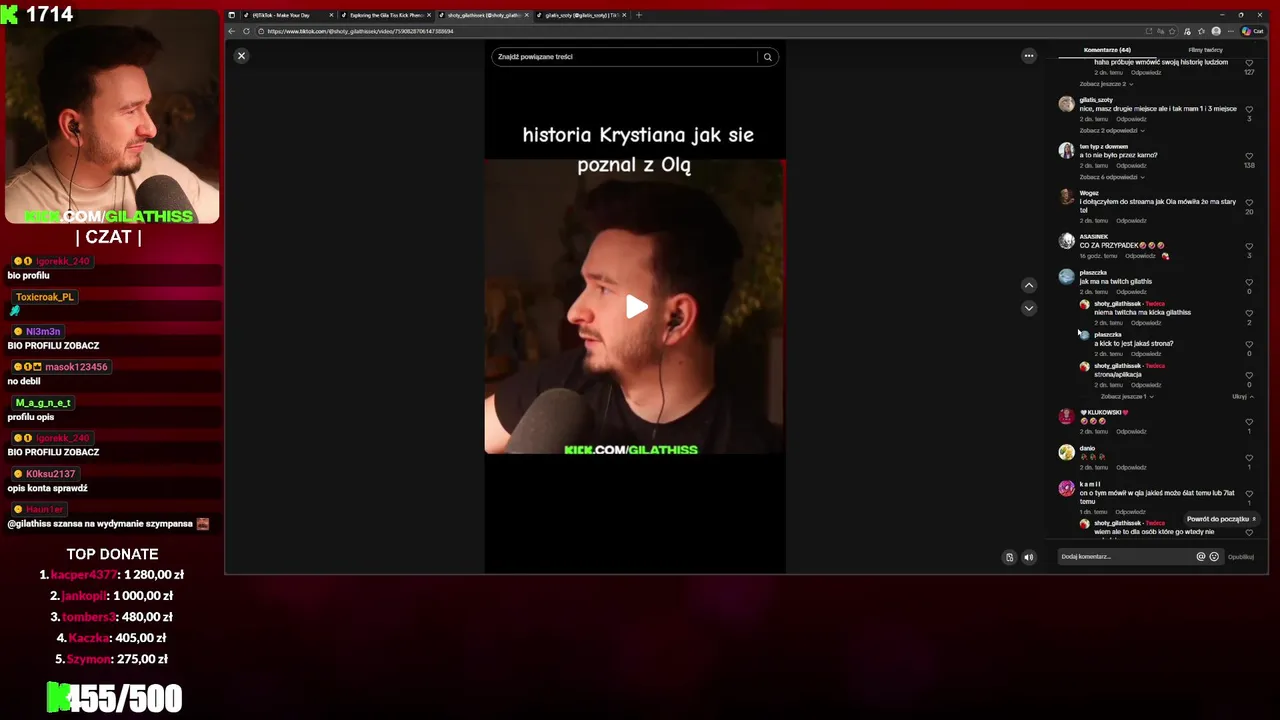
Task: Click the Opublikuj button
Action: click(x=1241, y=557)
